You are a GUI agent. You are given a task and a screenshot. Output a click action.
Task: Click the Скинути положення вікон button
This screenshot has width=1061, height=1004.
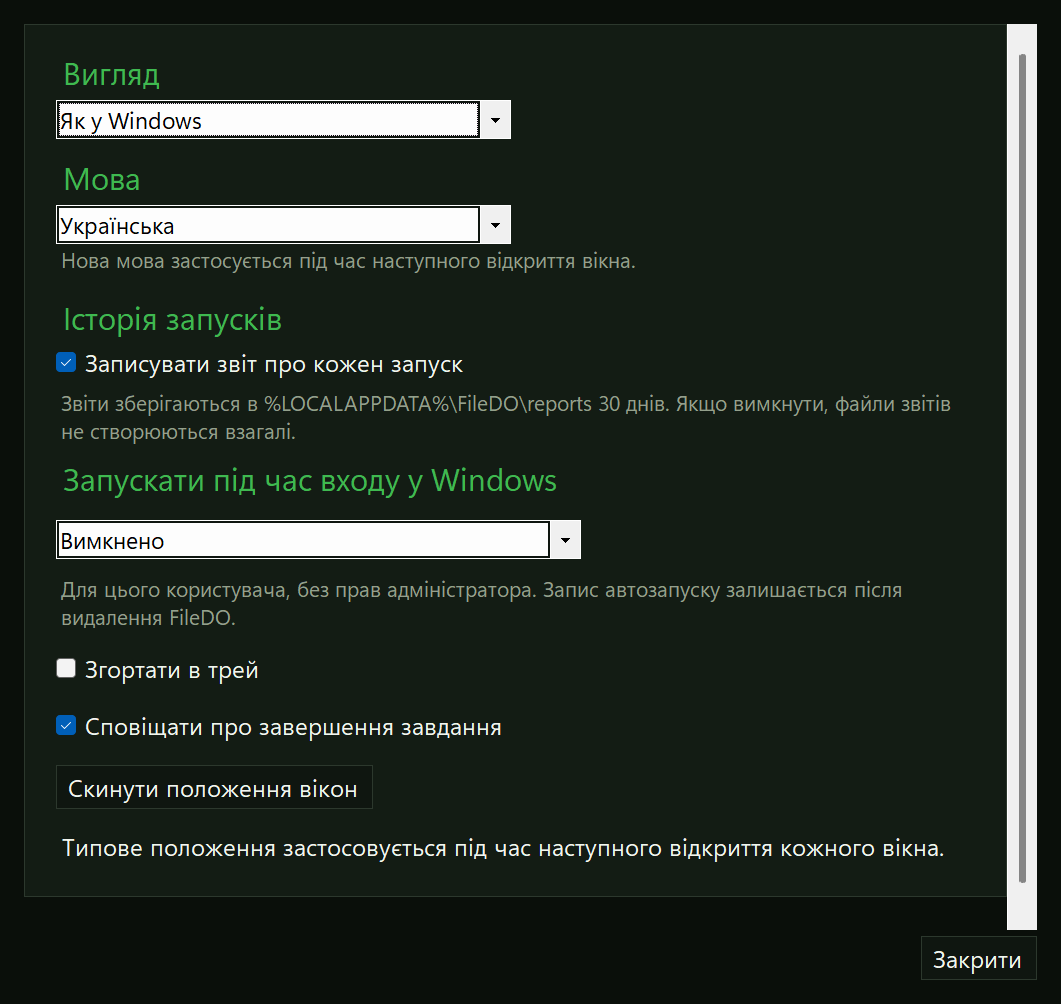tap(214, 788)
